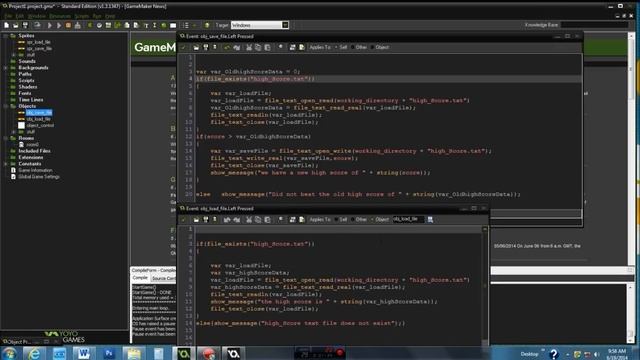The height and width of the screenshot is (360, 640).
Task: Open Windows Start menu orb
Action: pyautogui.click(x=10, y=353)
